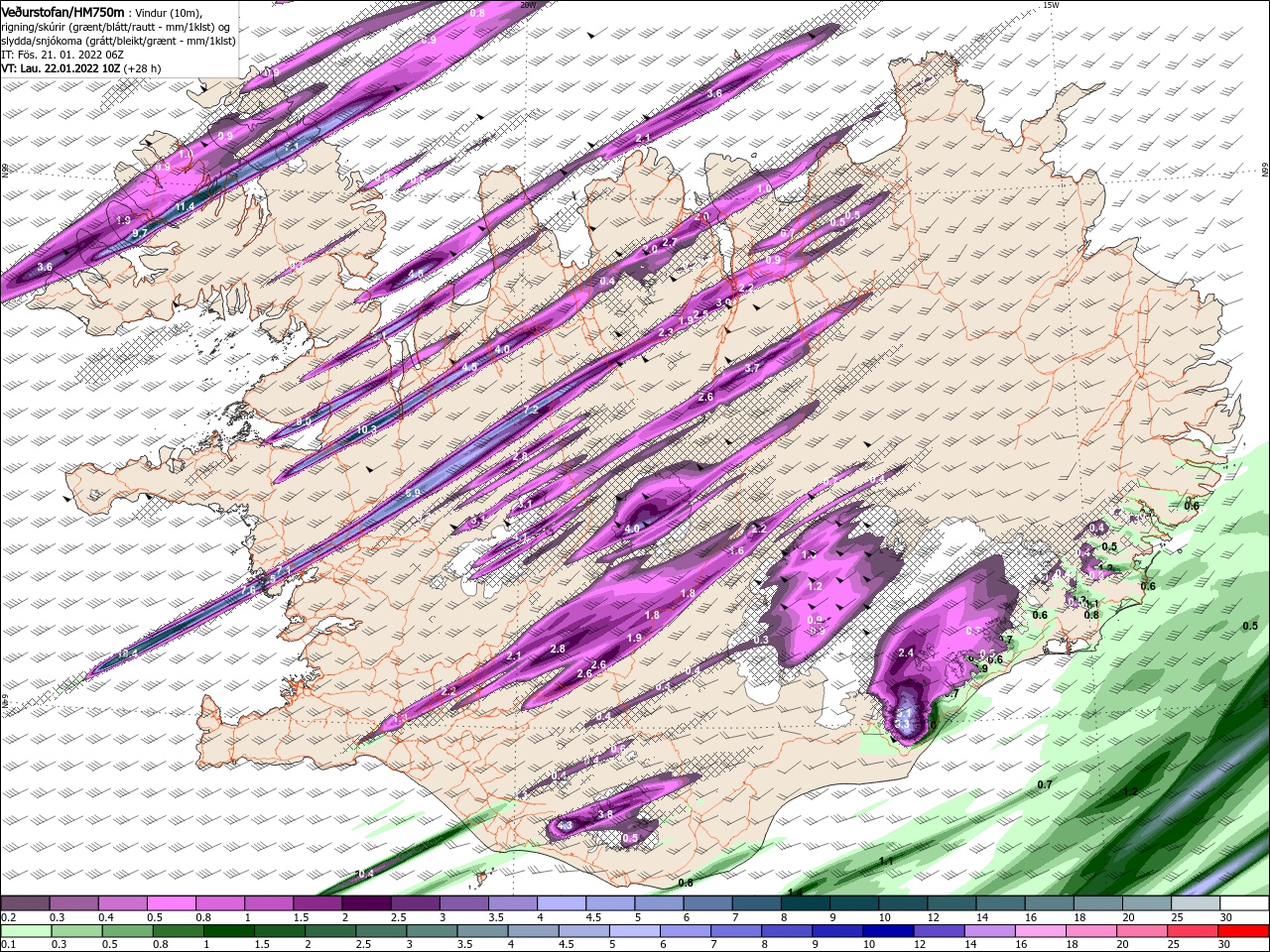Click the '2.4' value over southeast glacier
Viewport: 1270px width, 952px height.
point(906,653)
